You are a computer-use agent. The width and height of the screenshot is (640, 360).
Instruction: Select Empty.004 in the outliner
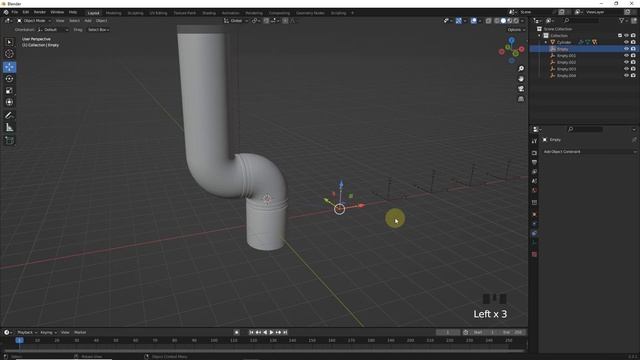tap(566, 76)
